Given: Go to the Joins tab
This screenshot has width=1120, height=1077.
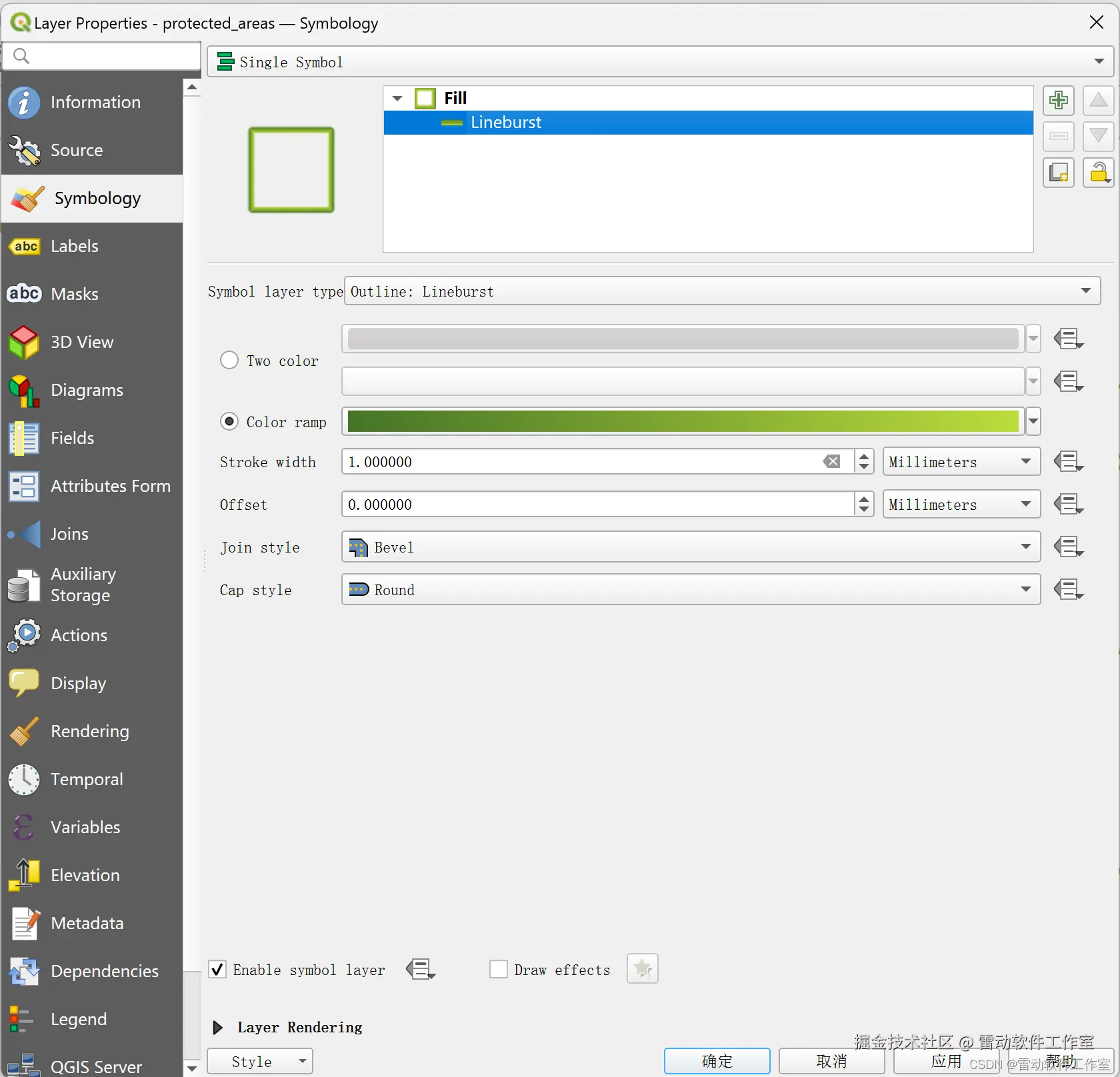Looking at the screenshot, I should (x=92, y=534).
